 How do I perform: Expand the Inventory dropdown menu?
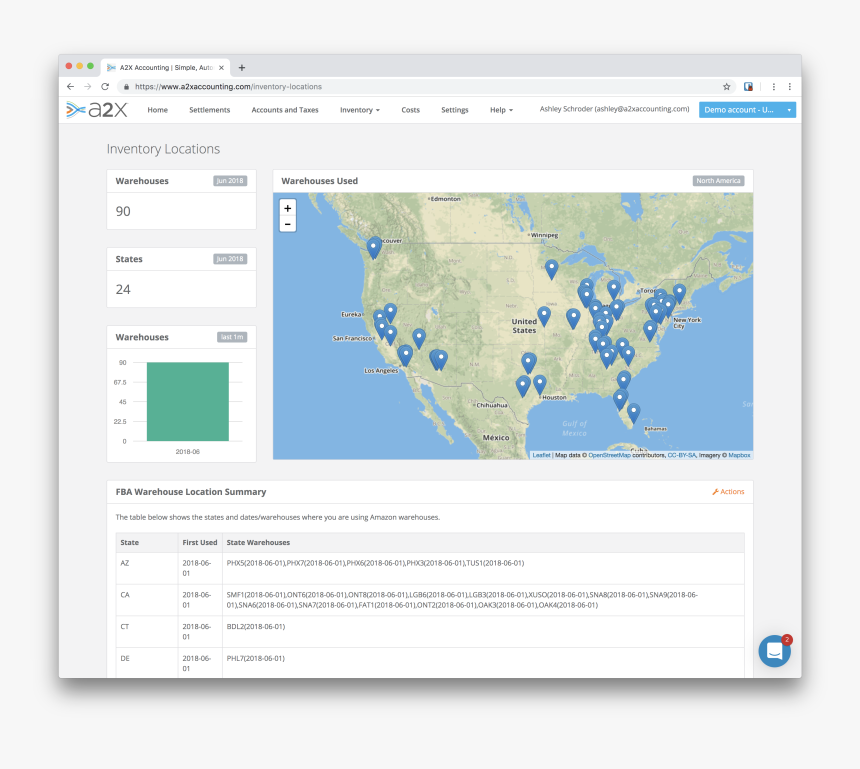tap(359, 110)
